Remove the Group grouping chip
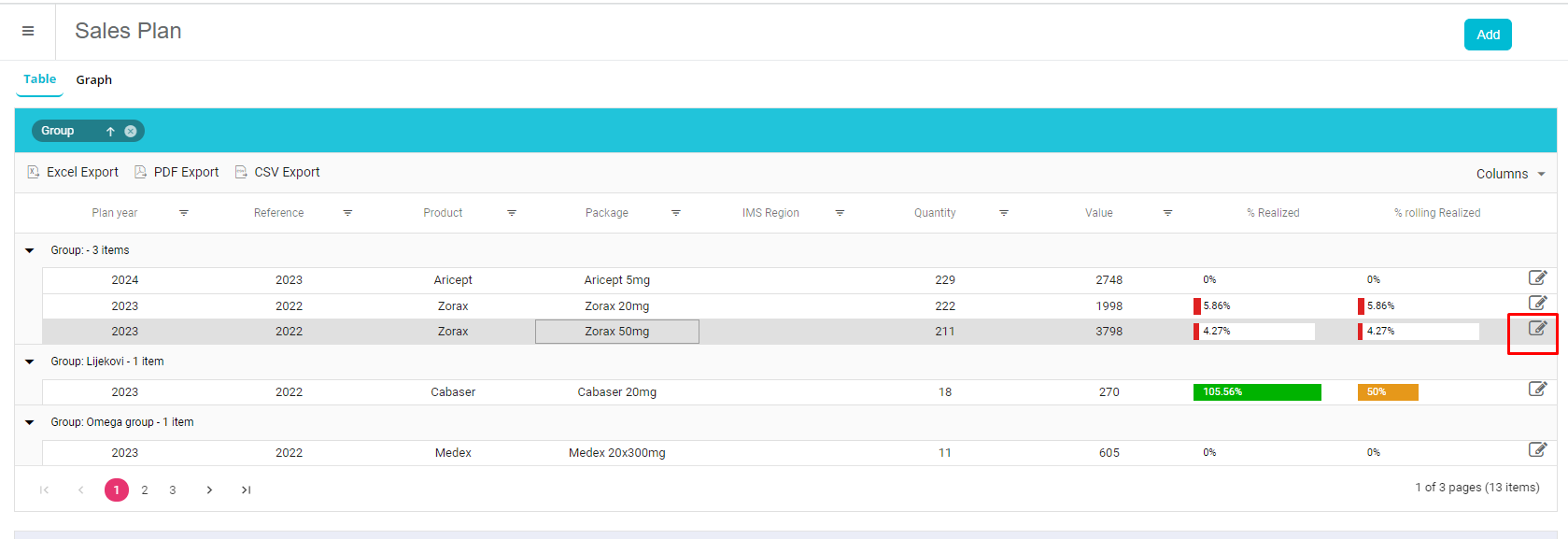 click(x=131, y=132)
